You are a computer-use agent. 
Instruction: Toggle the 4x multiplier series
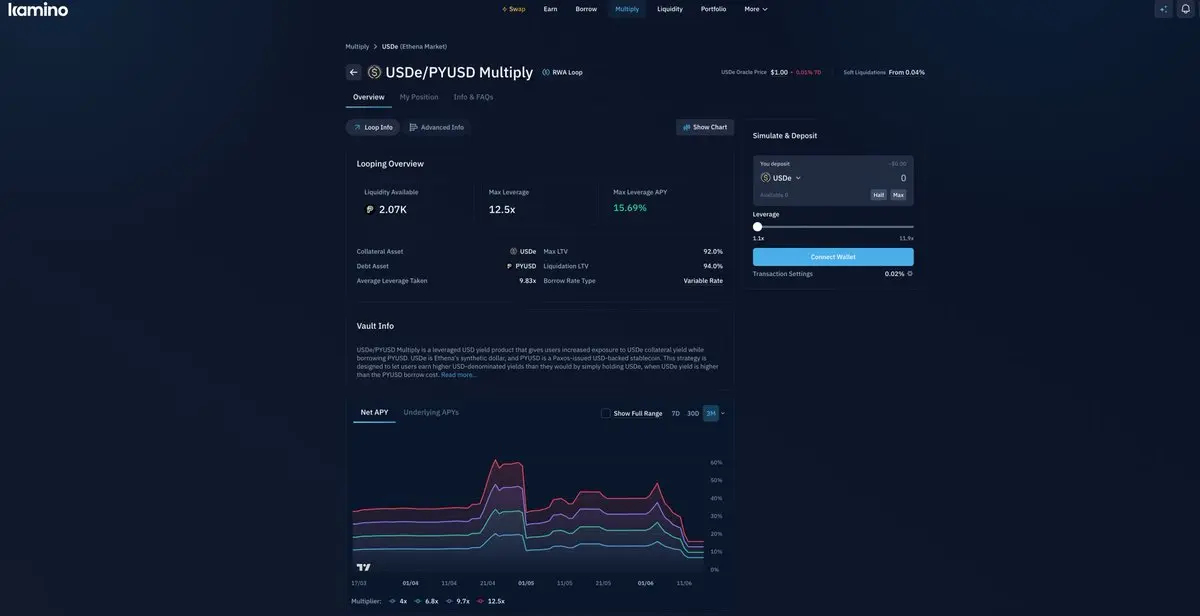398,601
